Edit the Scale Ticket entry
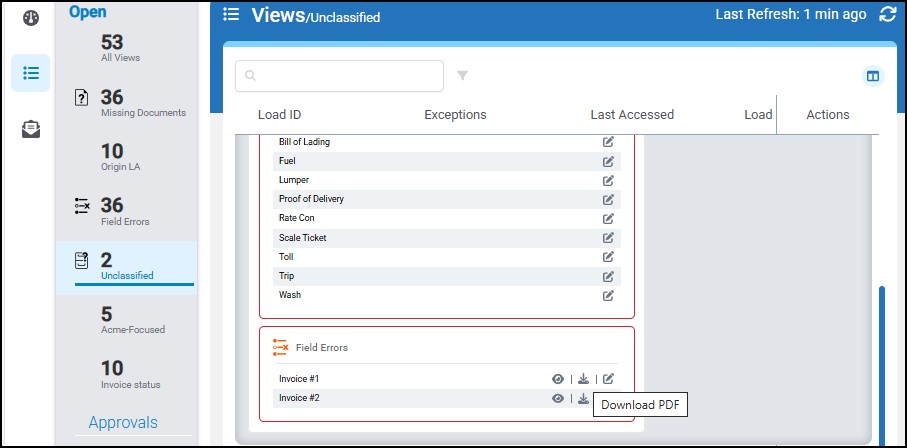The width and height of the screenshot is (907, 448). click(x=608, y=237)
